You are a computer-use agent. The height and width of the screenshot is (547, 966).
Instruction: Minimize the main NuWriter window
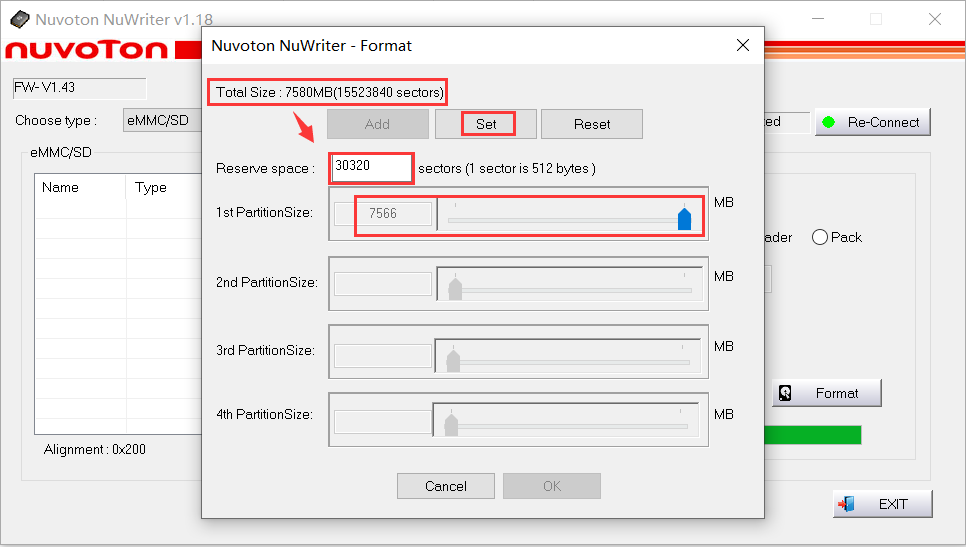click(818, 19)
